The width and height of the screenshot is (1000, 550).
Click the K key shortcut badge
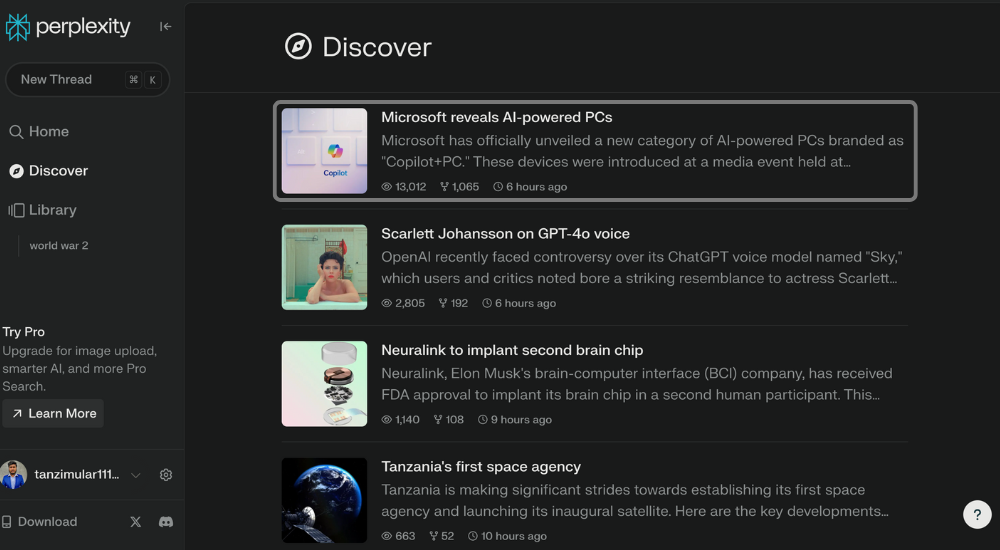[152, 80]
